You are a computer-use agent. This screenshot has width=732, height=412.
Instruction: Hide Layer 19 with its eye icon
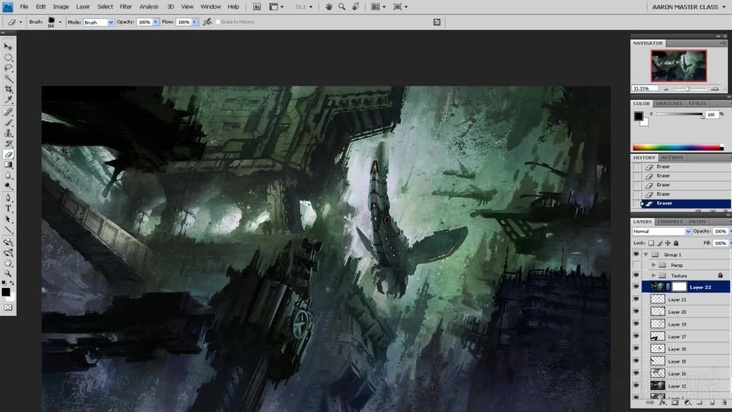pyautogui.click(x=636, y=324)
